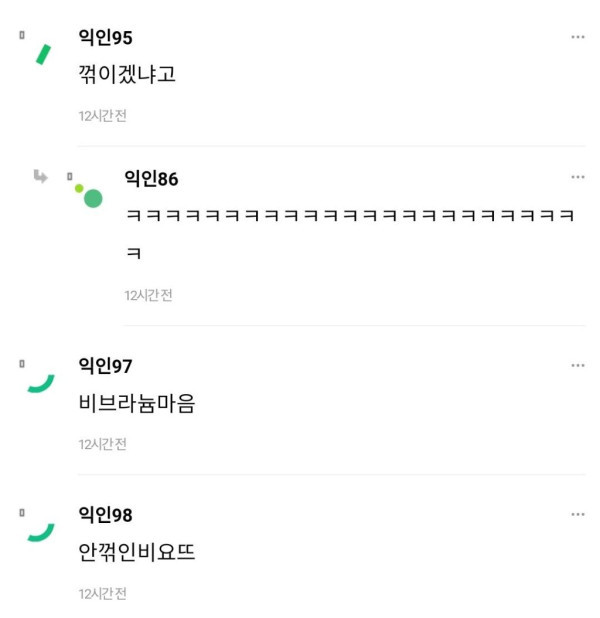The height and width of the screenshot is (618, 600).
Task: Click the comment text 비브라늄마음
Action: pyautogui.click(x=137, y=403)
